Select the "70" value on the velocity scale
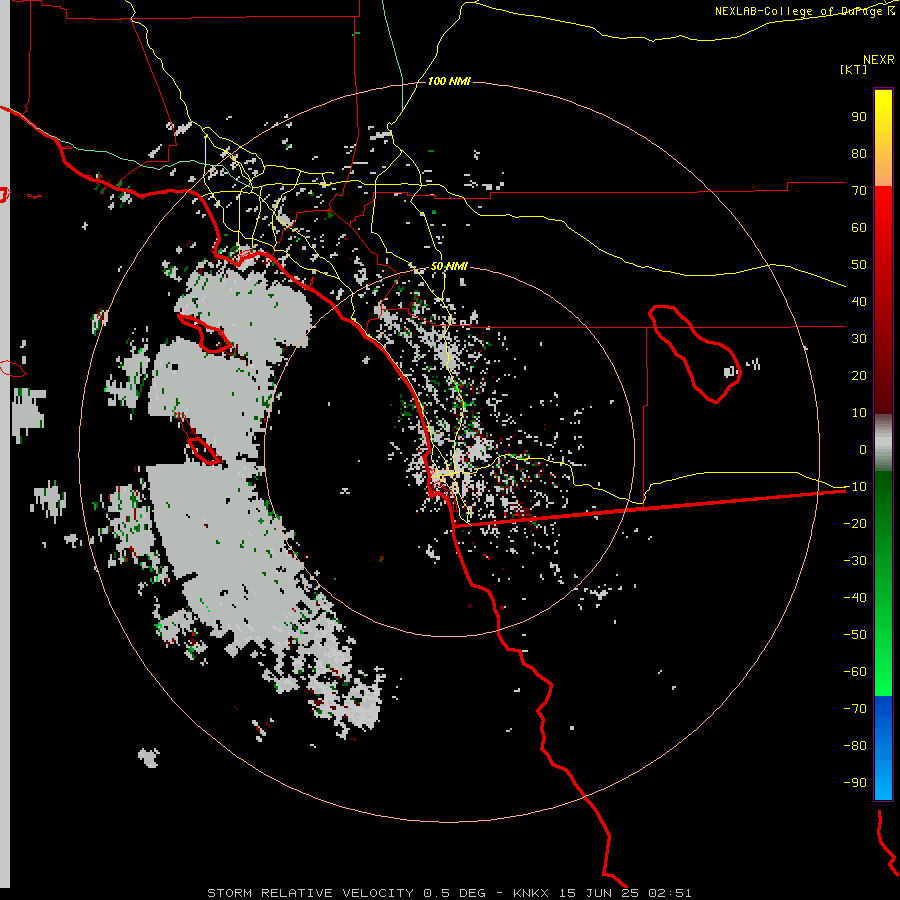Viewport: 900px width, 900px height. tap(859, 191)
